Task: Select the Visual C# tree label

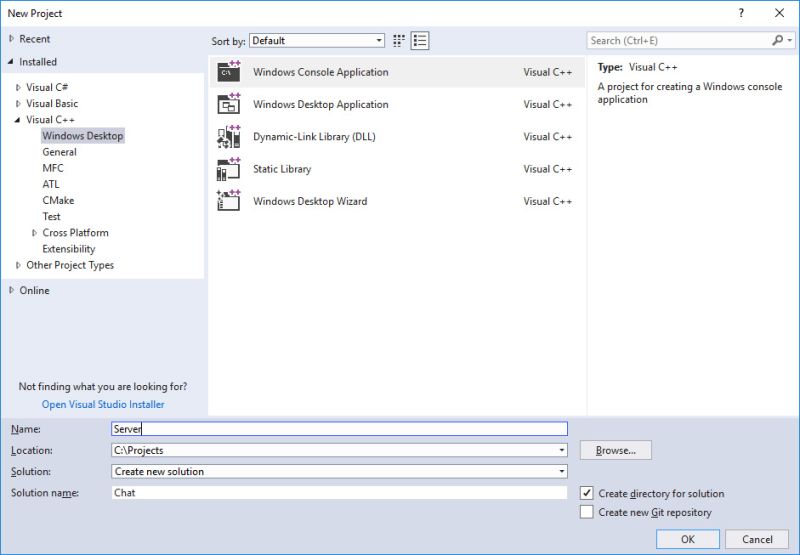Action: 47,87
